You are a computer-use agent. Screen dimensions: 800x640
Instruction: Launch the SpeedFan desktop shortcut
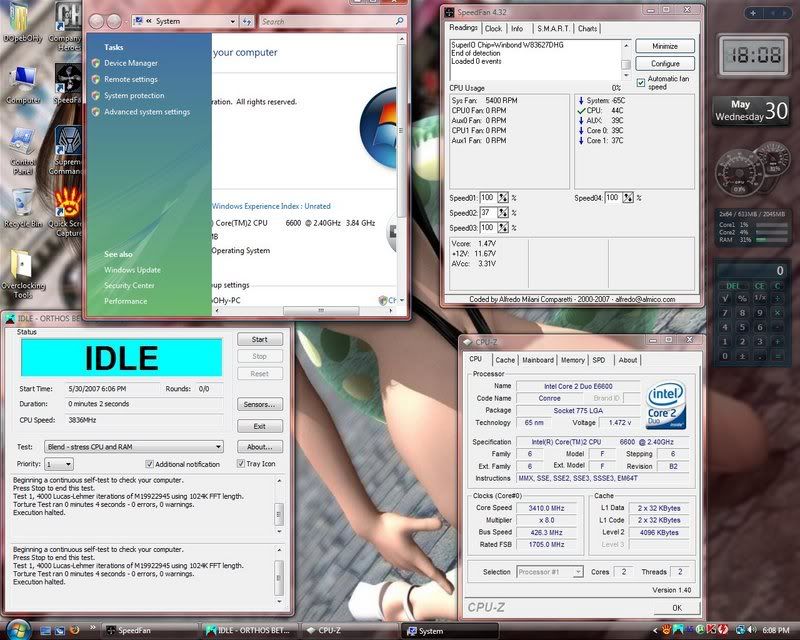tap(67, 84)
